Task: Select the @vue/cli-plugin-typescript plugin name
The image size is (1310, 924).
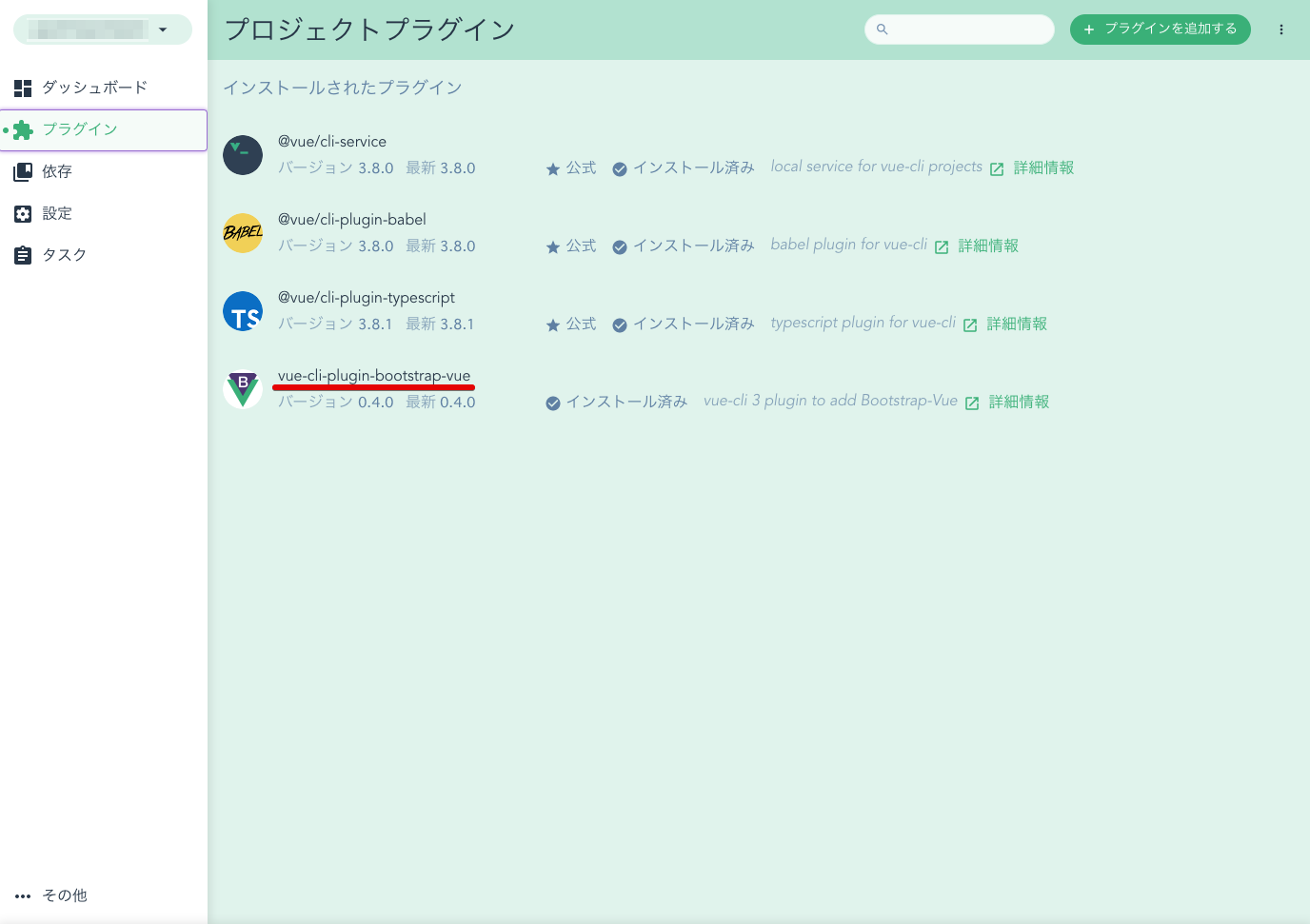Action: click(x=367, y=297)
